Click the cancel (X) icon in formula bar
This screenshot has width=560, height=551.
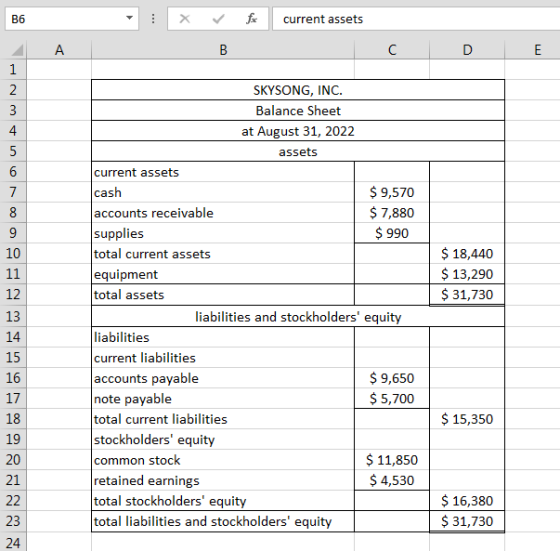click(185, 19)
